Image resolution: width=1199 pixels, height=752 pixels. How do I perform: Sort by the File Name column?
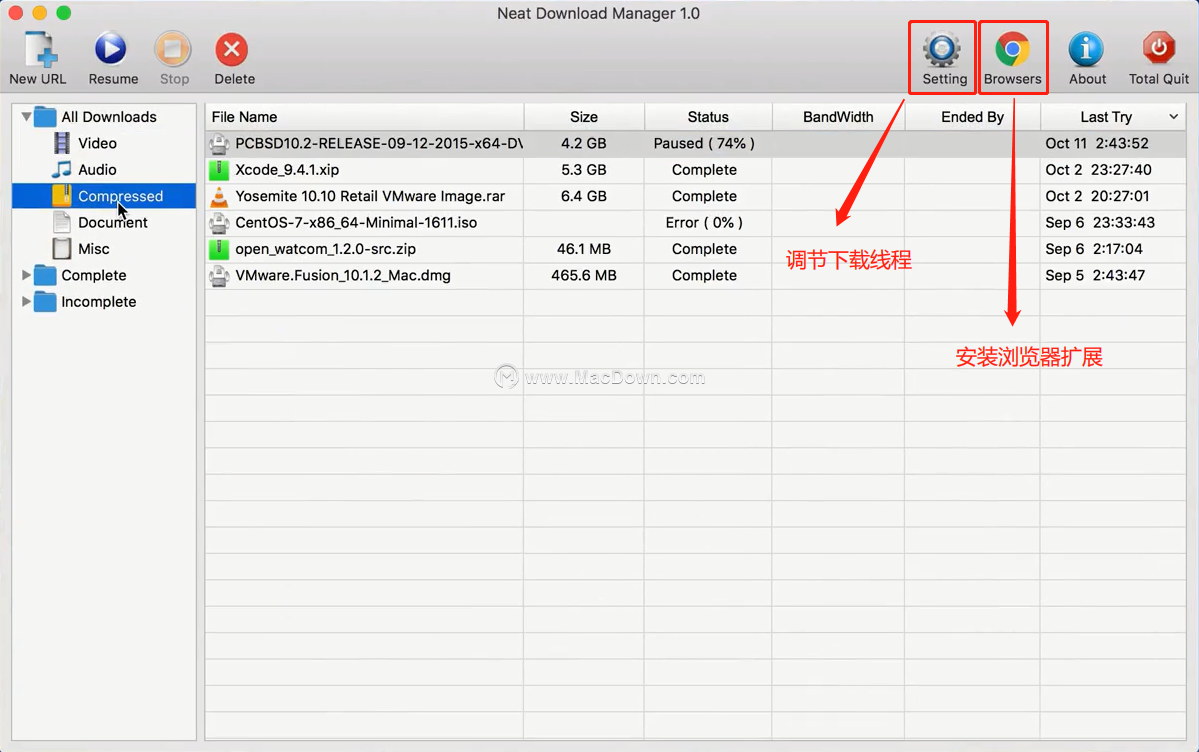(x=364, y=117)
